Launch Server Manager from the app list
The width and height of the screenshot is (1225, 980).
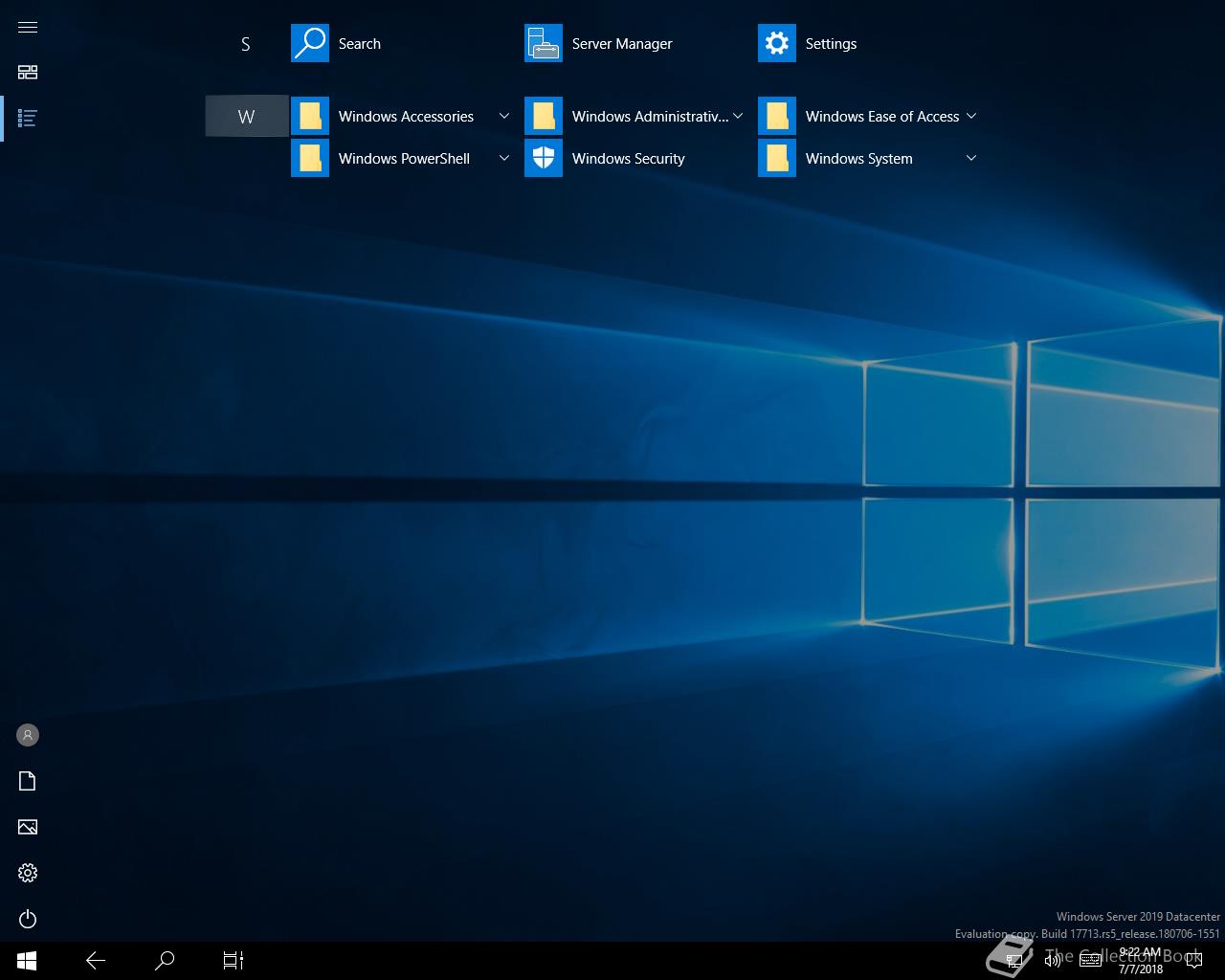[599, 44]
